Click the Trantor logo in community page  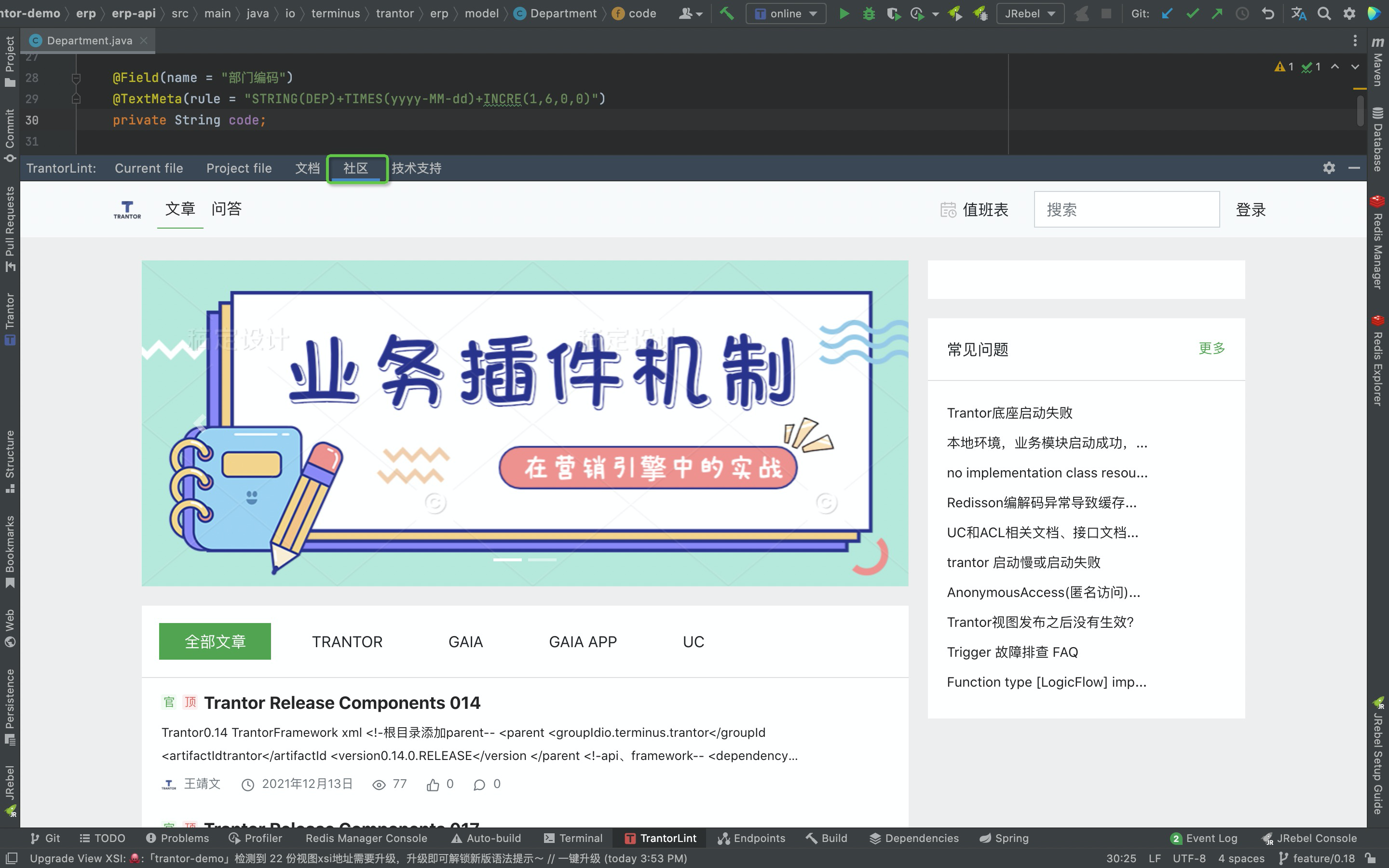click(127, 210)
